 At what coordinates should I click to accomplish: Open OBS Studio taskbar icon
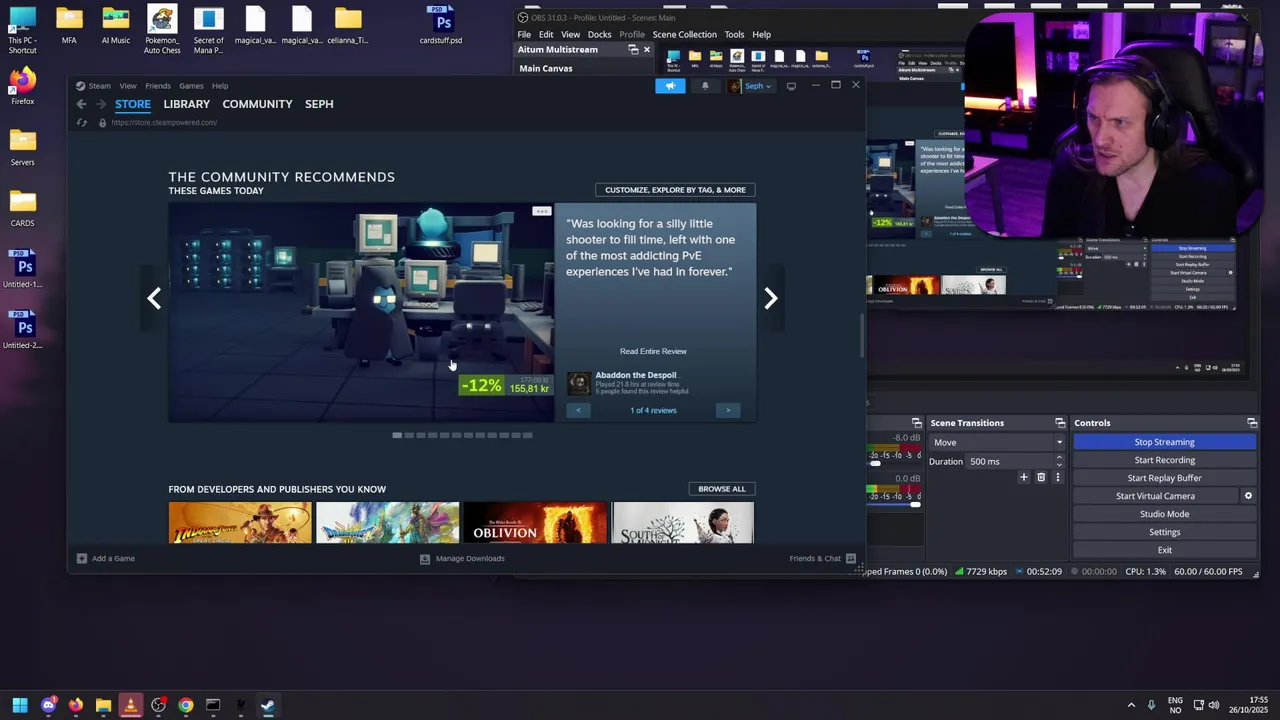158,705
